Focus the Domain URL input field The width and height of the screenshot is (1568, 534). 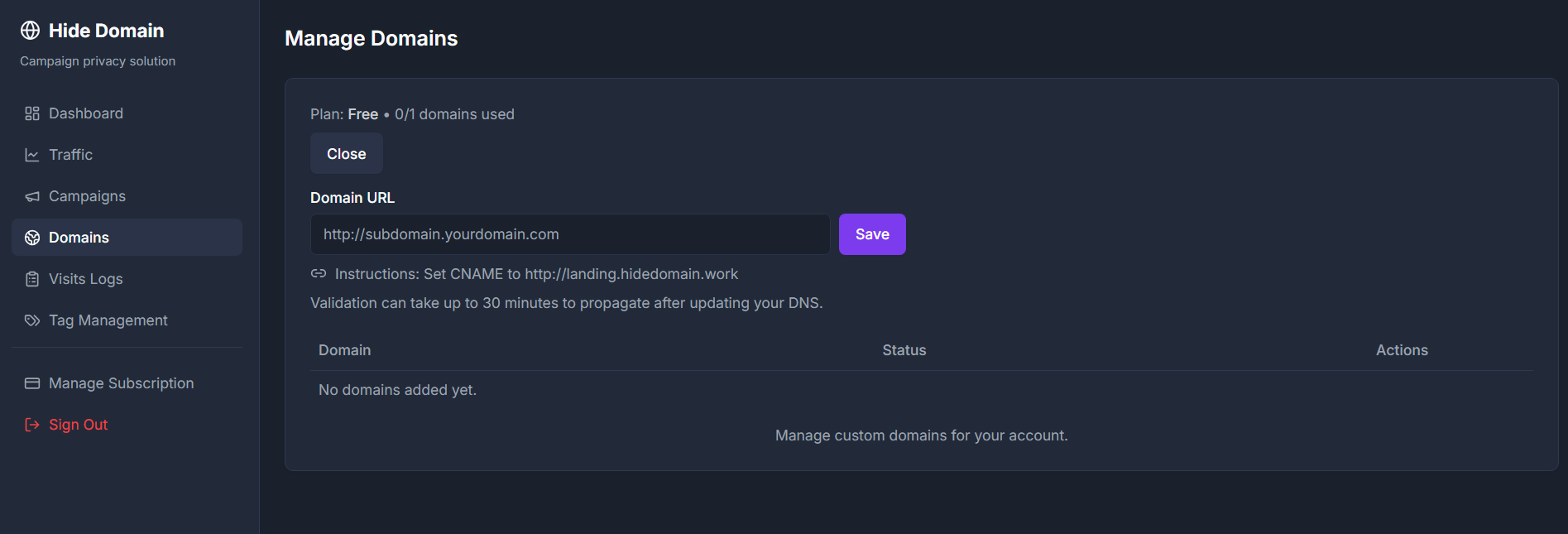click(x=570, y=234)
